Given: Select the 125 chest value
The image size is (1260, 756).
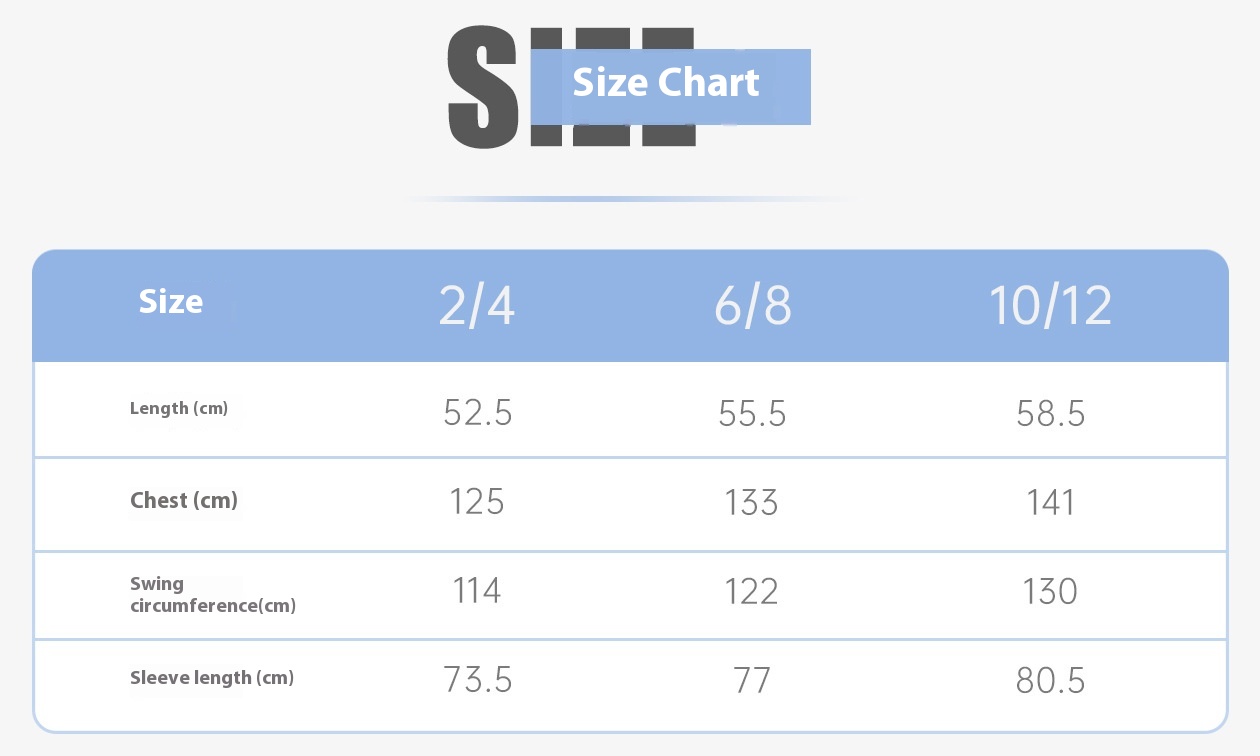Looking at the screenshot, I should pyautogui.click(x=477, y=501).
